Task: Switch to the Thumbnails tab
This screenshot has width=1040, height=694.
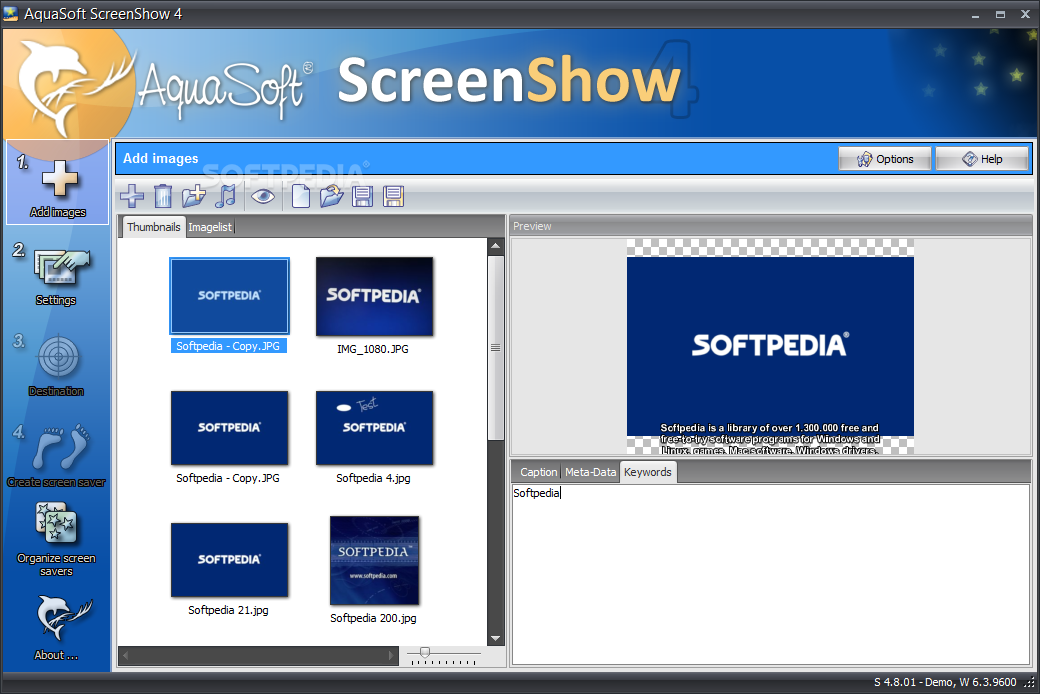Action: pos(153,227)
